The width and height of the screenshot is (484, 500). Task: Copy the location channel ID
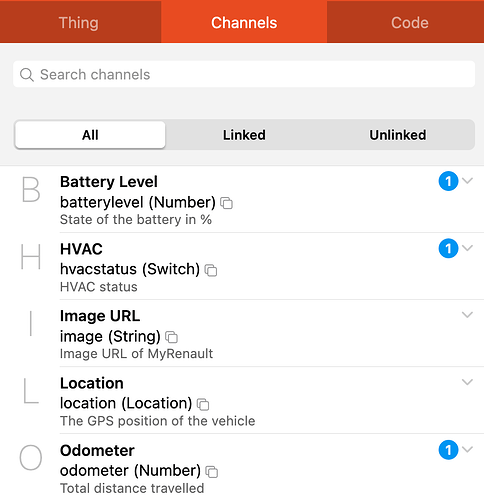(x=203, y=404)
